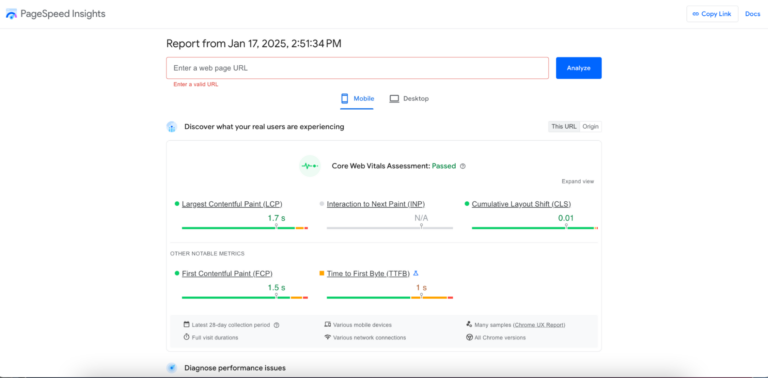
Task: Click the CLS distribution bar
Action: tap(535, 228)
